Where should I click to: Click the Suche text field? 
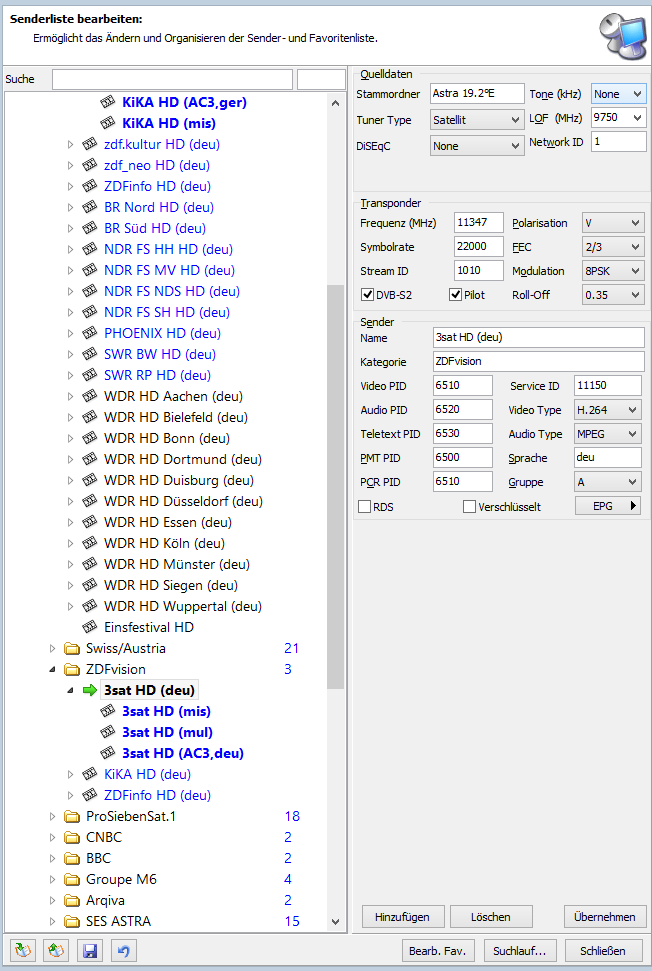click(x=172, y=79)
